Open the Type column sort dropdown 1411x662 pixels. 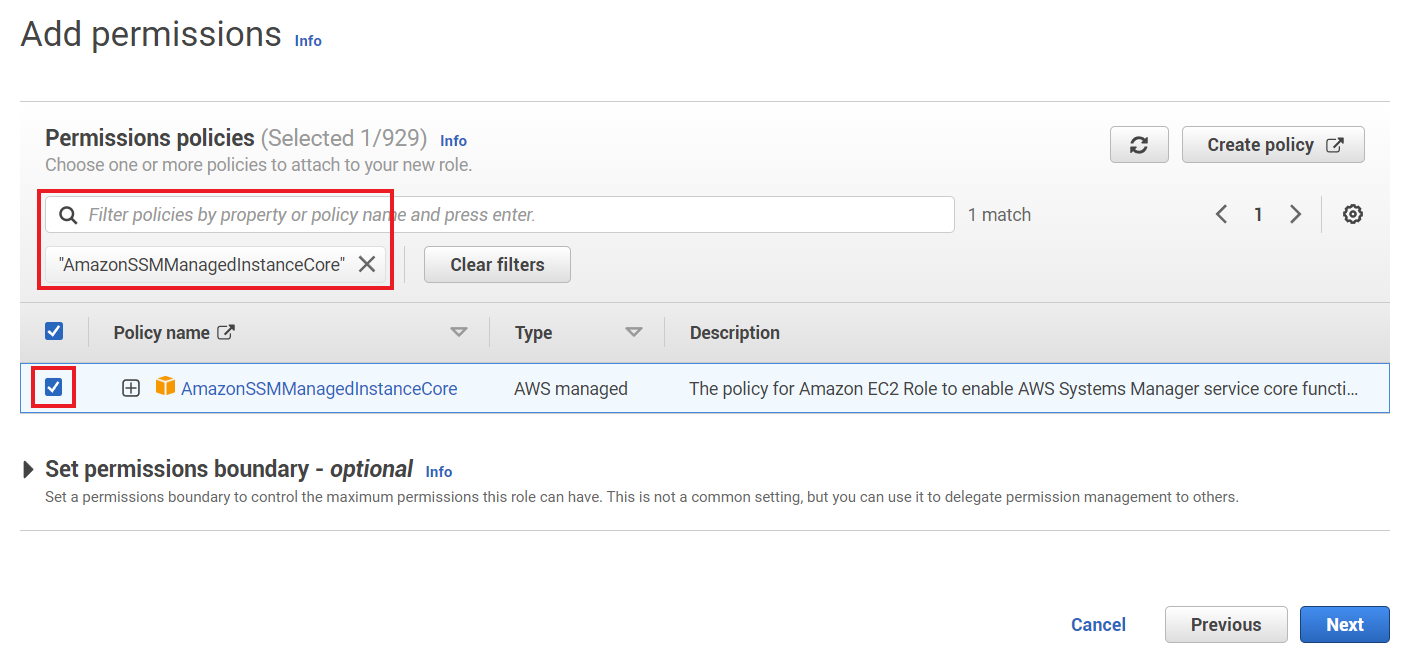(634, 331)
